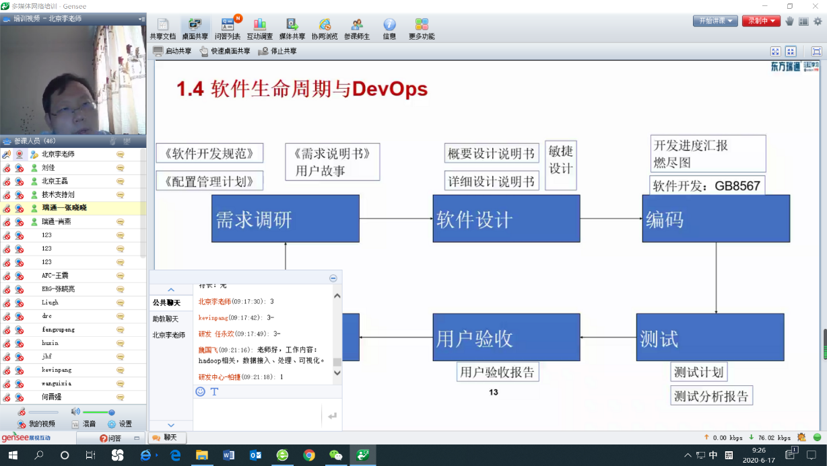The width and height of the screenshot is (827, 466).
Task: Select the 媒体共享 media sharing icon
Action: click(291, 29)
